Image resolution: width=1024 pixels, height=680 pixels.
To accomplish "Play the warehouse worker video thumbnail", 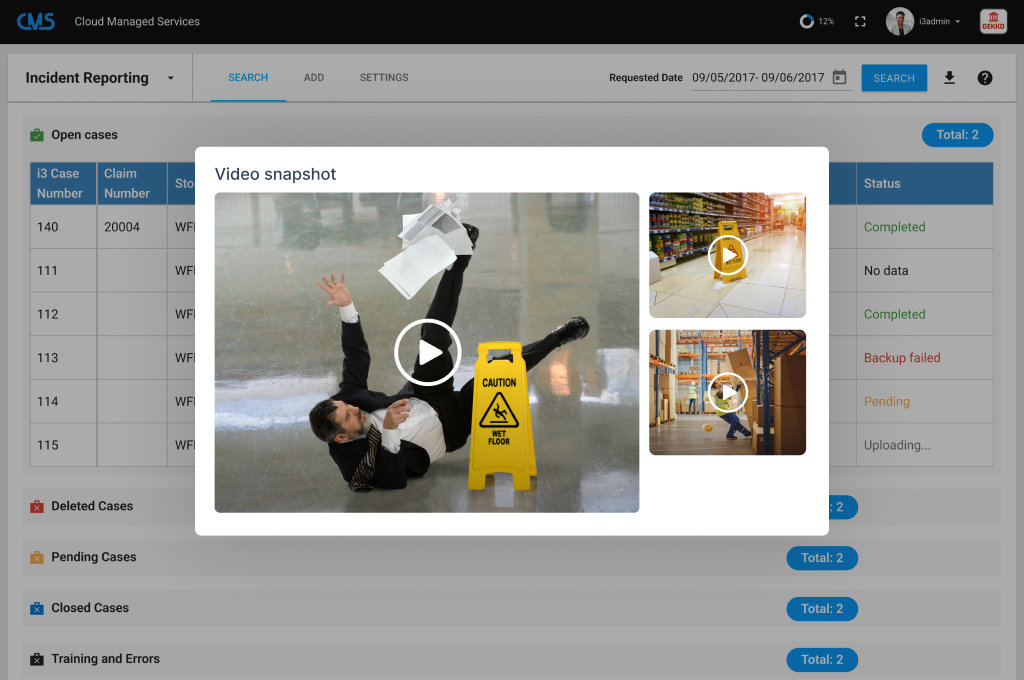I will point(727,392).
